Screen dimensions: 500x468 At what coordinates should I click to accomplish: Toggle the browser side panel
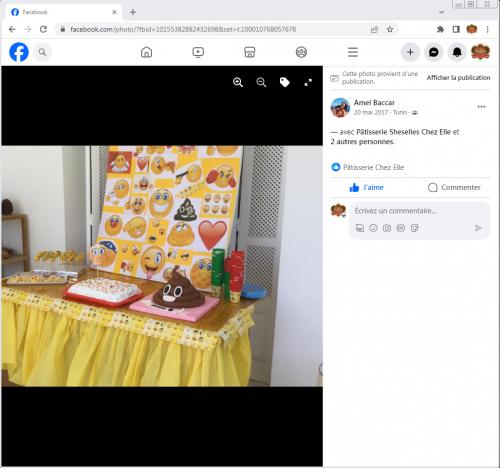tap(456, 29)
